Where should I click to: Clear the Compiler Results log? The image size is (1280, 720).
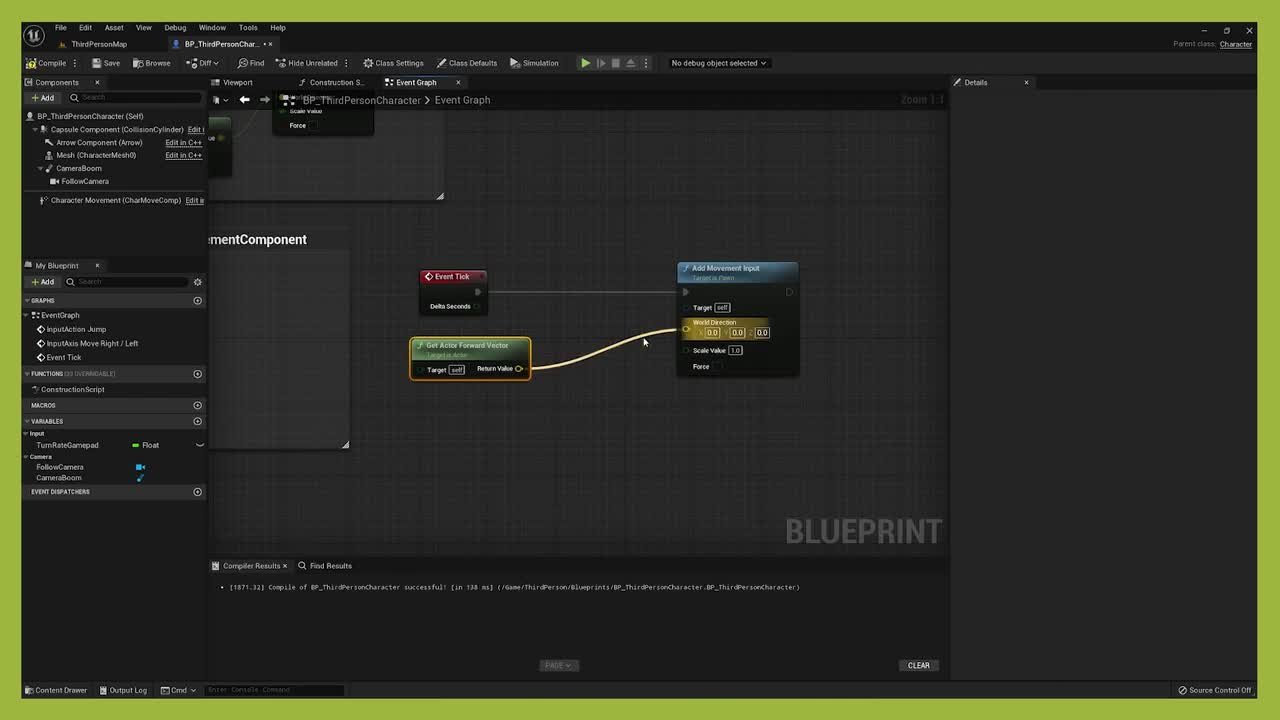tap(918, 665)
